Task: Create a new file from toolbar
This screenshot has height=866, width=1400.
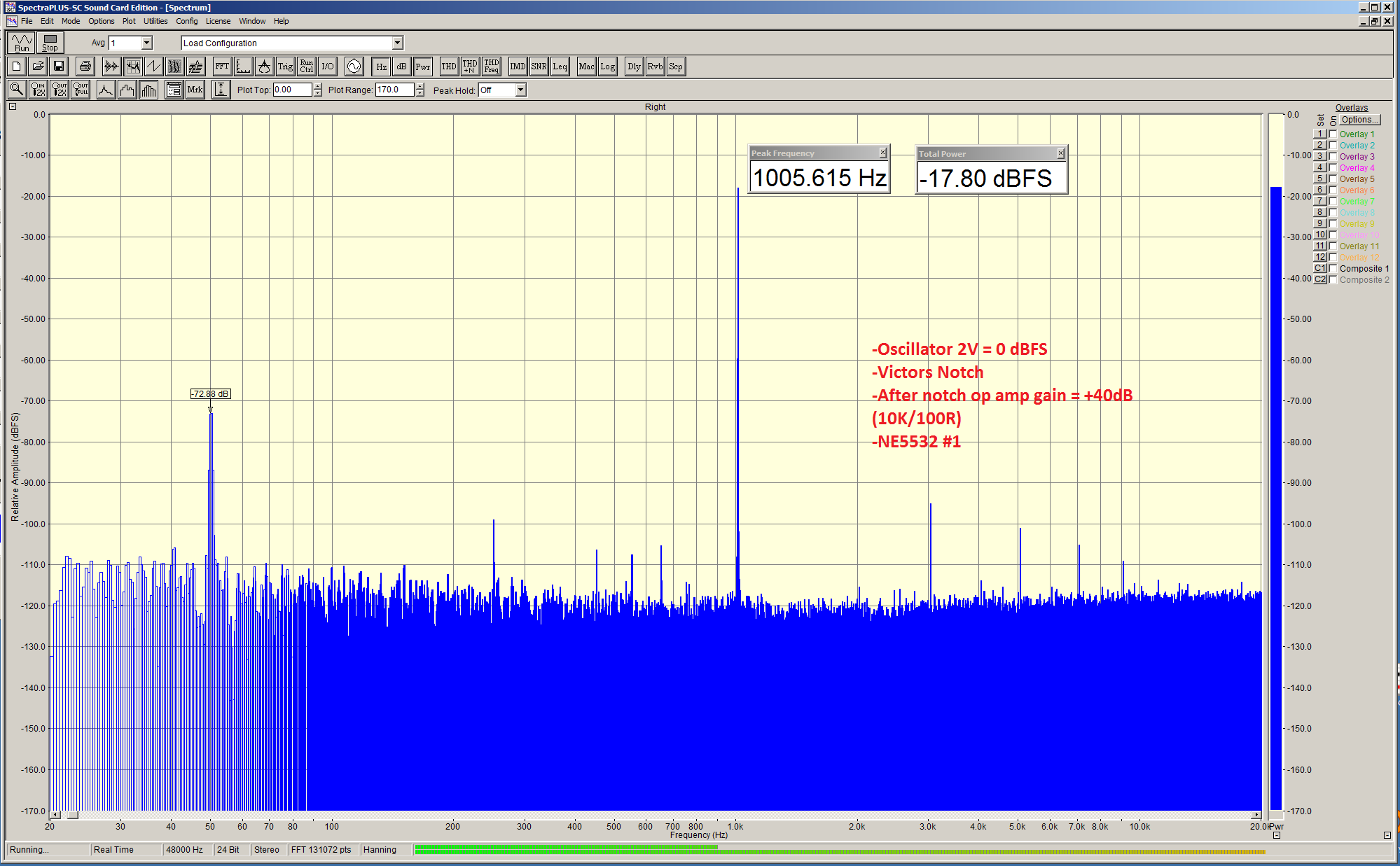Action: click(17, 67)
